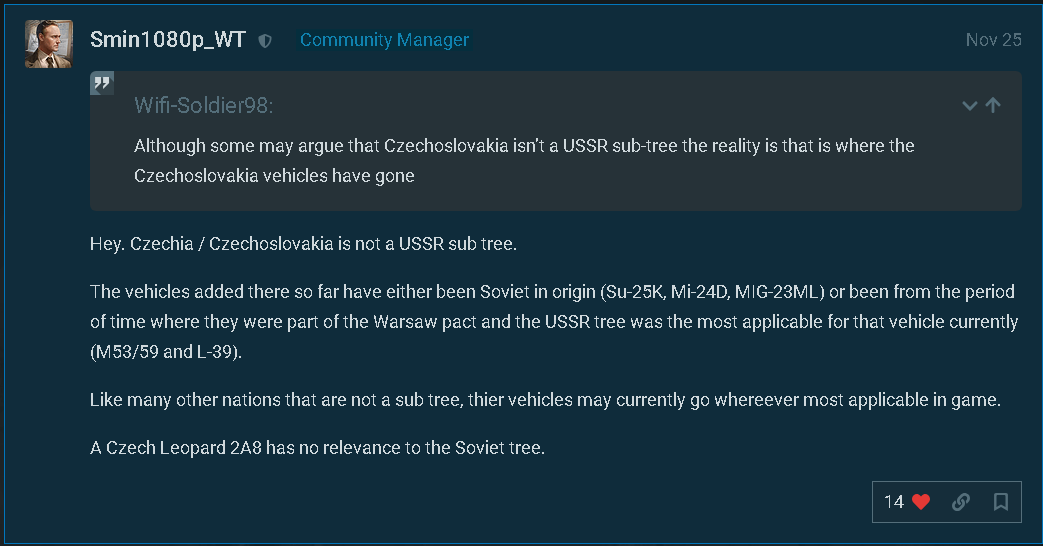Click the "Hey. Czechia / Czechoslovakia" sentence

[303, 244]
